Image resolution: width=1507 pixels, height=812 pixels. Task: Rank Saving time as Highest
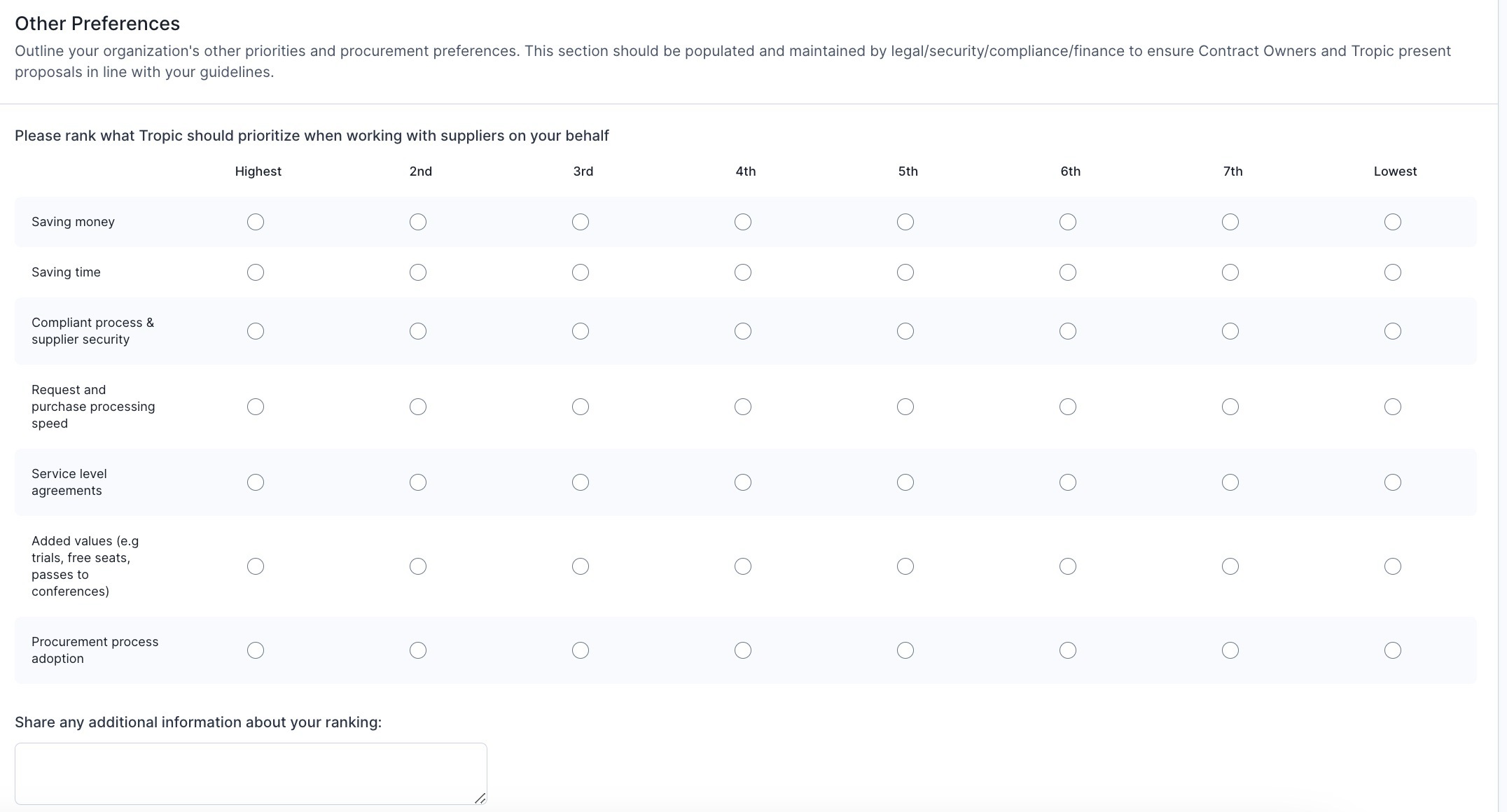[256, 272]
